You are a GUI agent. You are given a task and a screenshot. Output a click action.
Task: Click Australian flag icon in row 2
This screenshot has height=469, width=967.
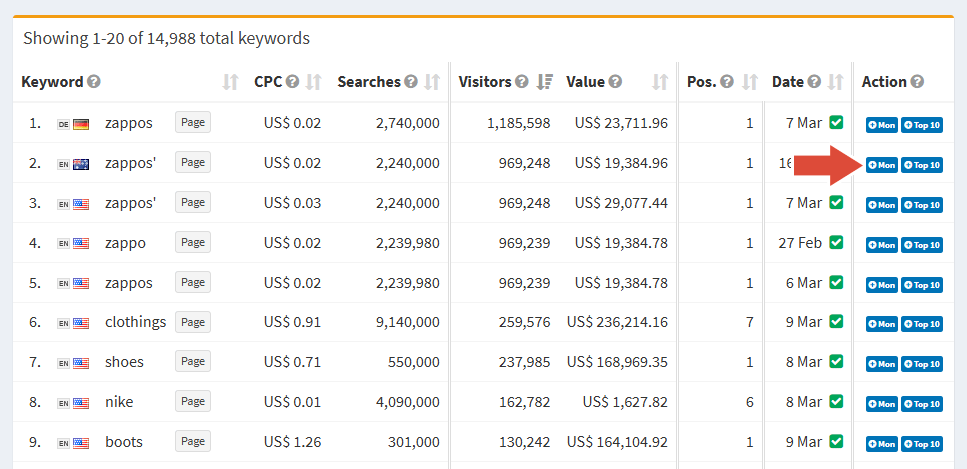(x=81, y=164)
